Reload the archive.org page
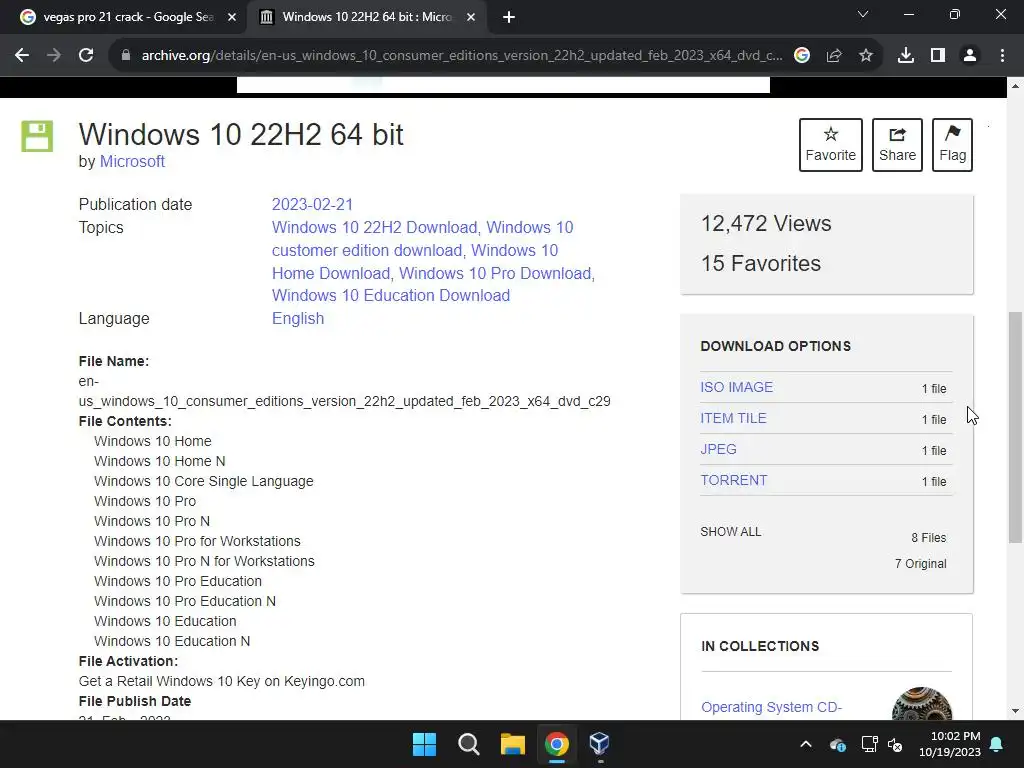Viewport: 1024px width, 768px height. [86, 56]
